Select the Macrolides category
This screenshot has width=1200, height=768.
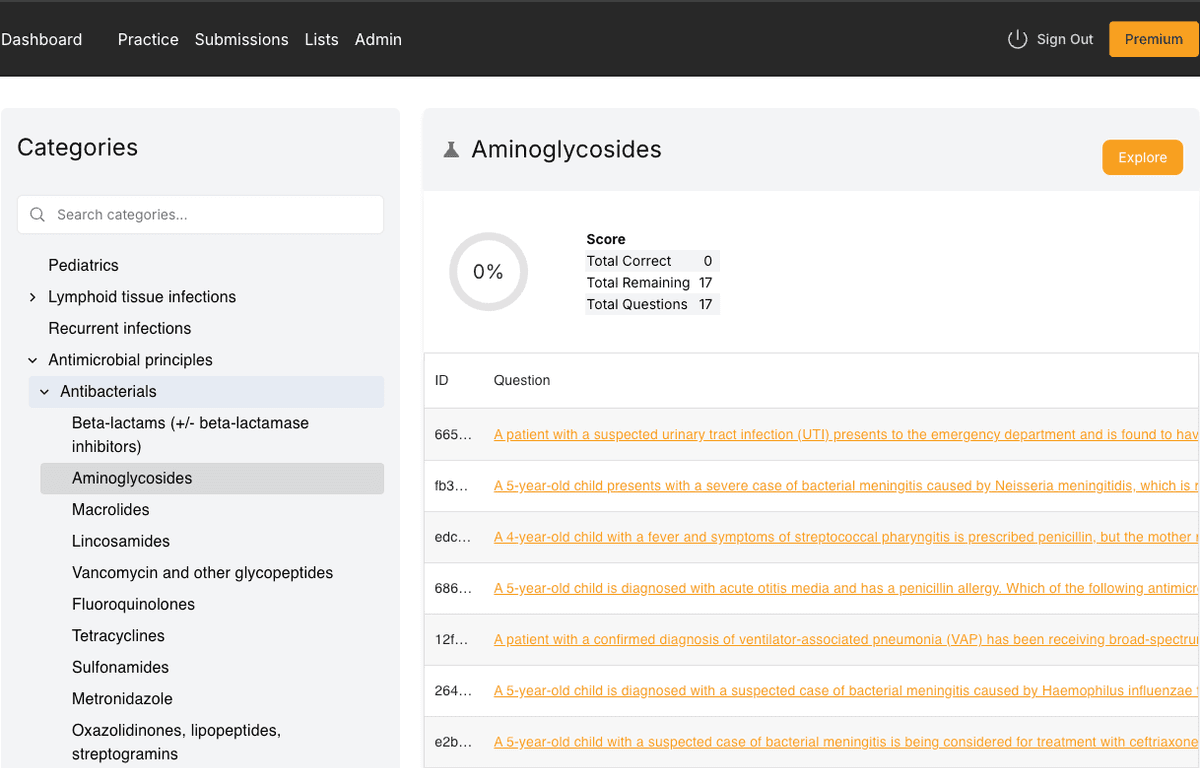(110, 510)
